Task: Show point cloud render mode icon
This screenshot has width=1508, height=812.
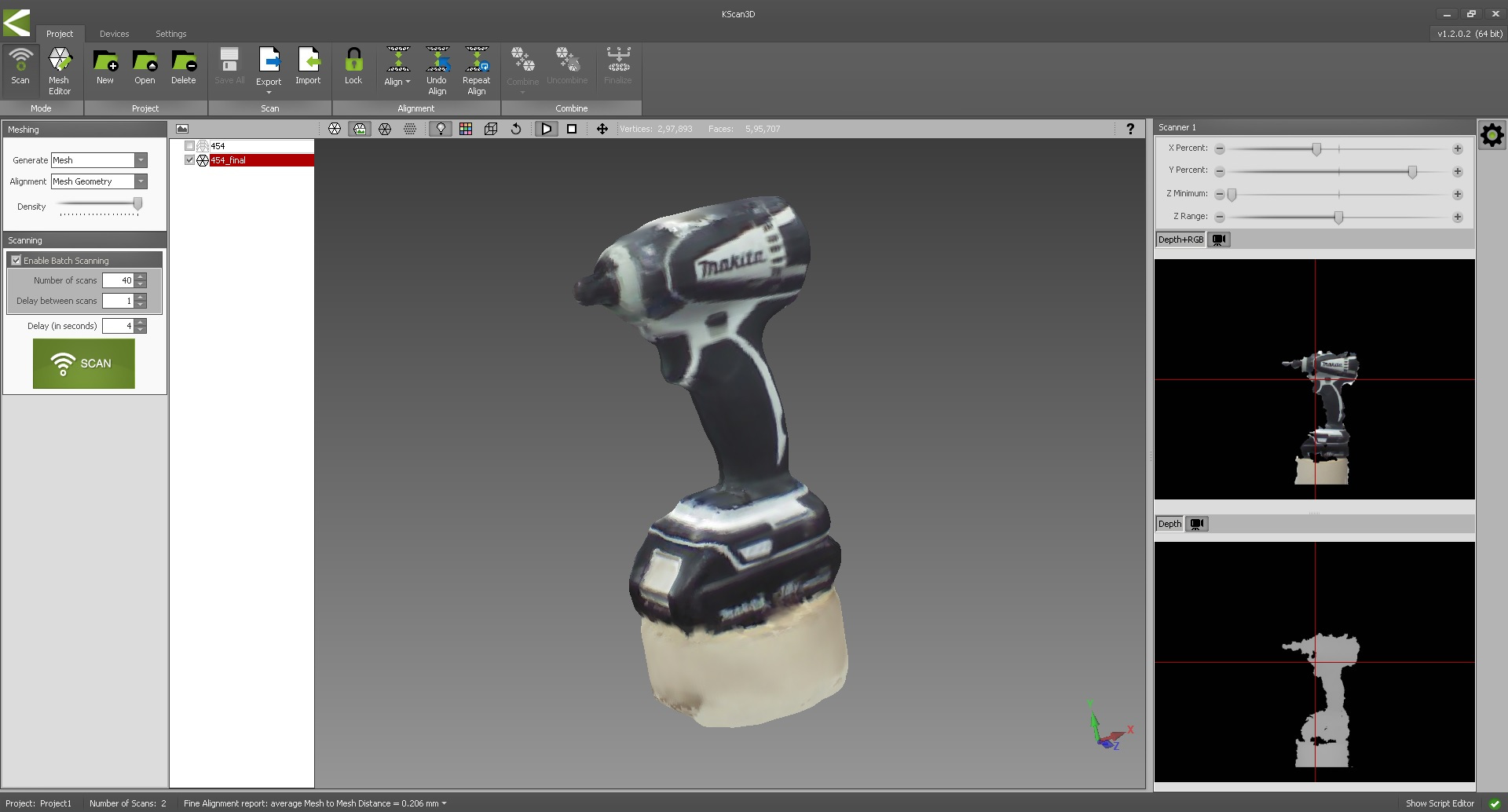Action: pyautogui.click(x=410, y=129)
